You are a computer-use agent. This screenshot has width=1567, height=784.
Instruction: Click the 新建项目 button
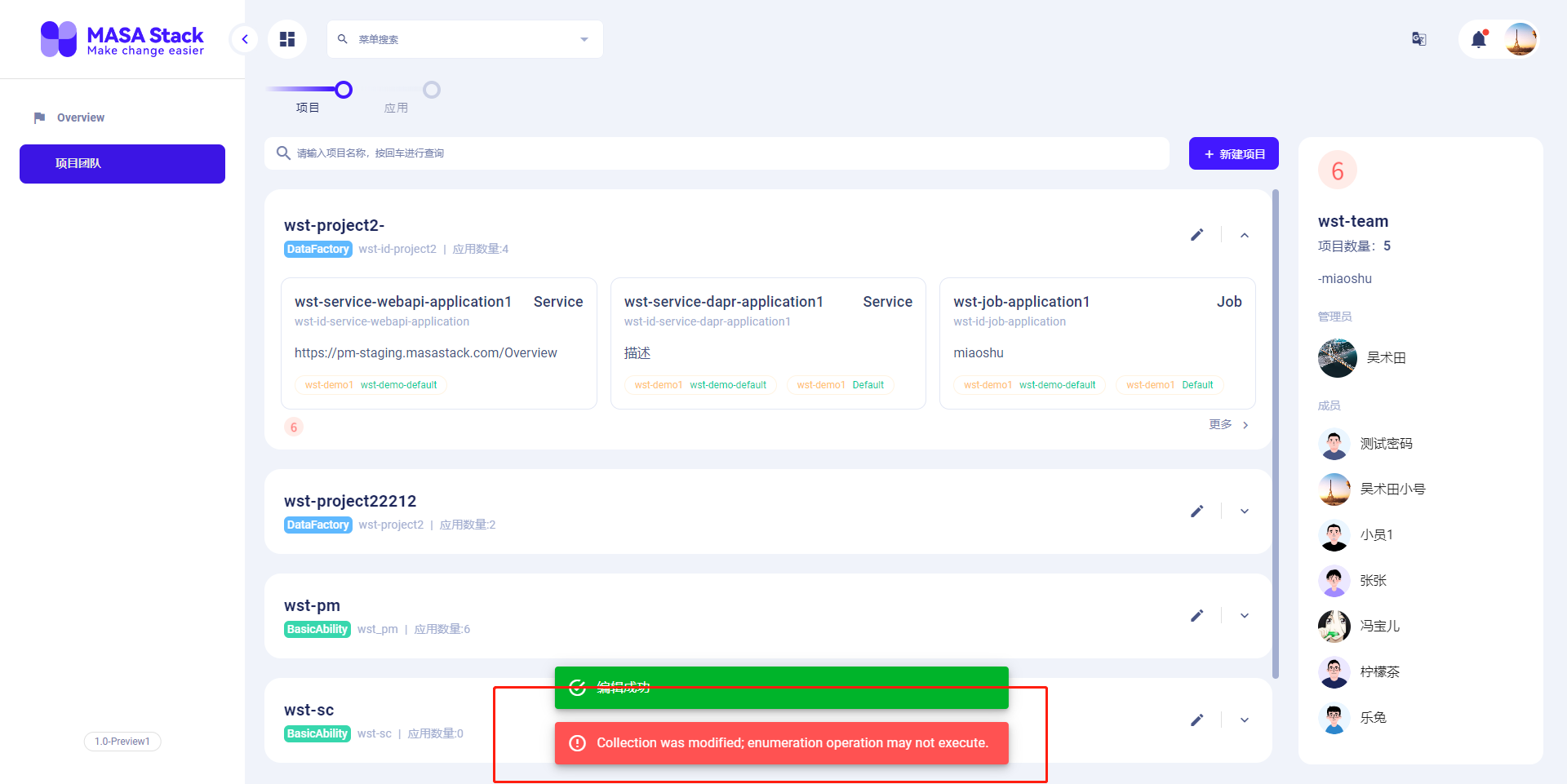pyautogui.click(x=1233, y=153)
